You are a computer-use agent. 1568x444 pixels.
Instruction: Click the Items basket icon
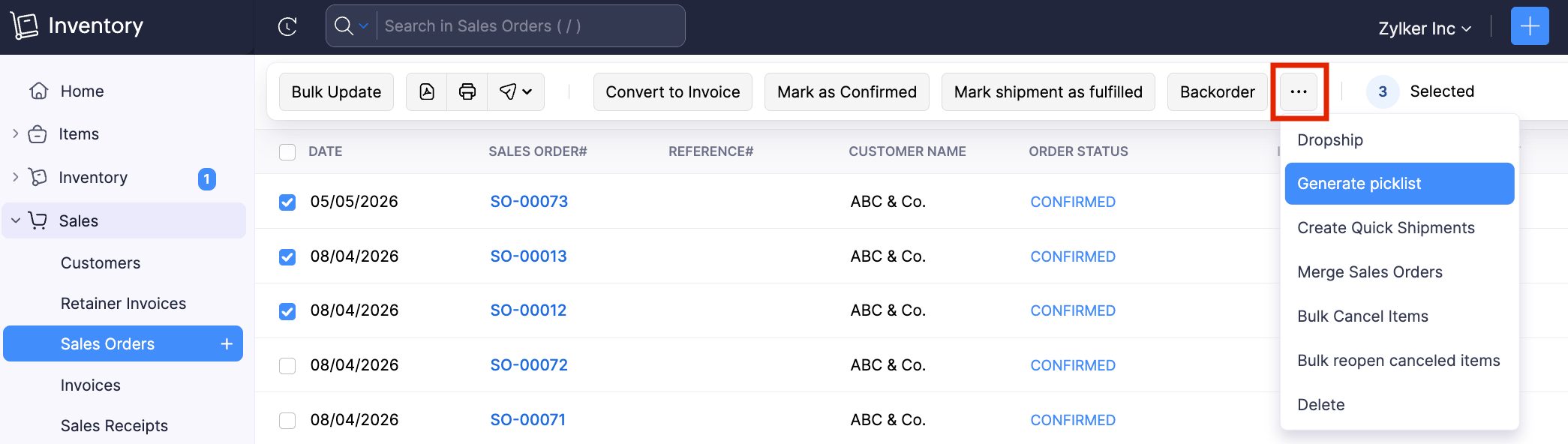38,134
